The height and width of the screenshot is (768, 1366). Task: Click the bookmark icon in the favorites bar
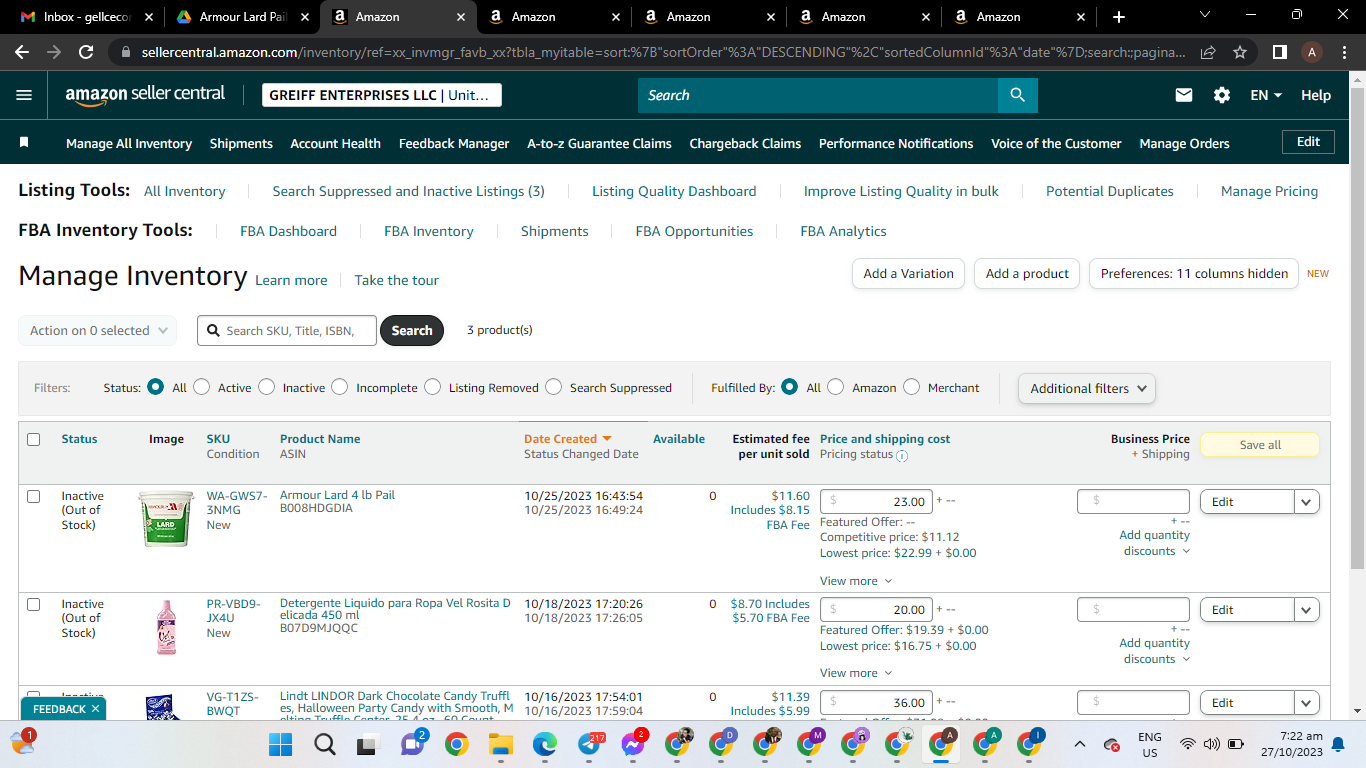(24, 143)
